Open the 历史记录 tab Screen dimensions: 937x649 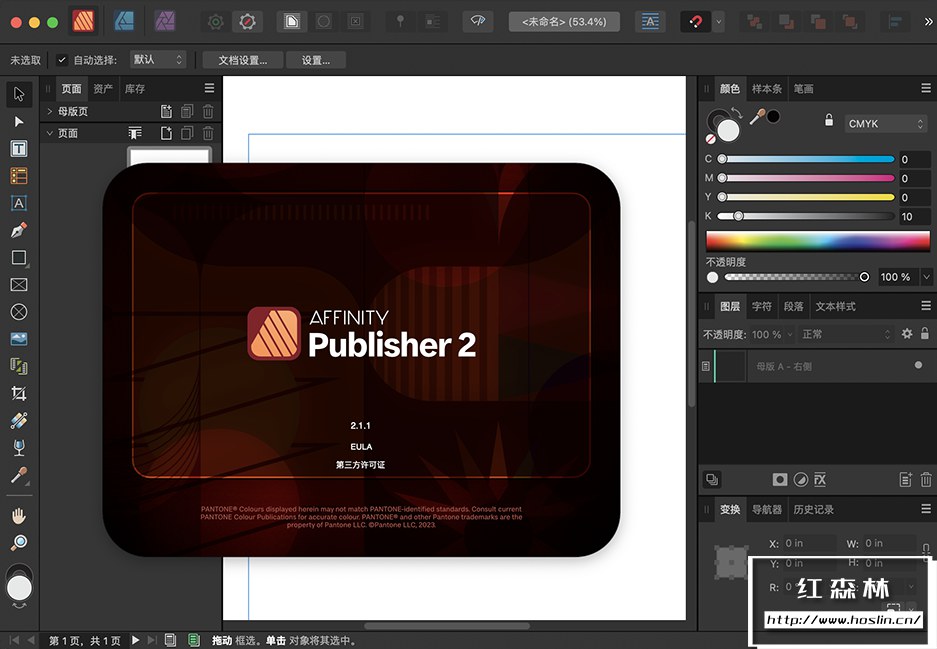pos(812,509)
